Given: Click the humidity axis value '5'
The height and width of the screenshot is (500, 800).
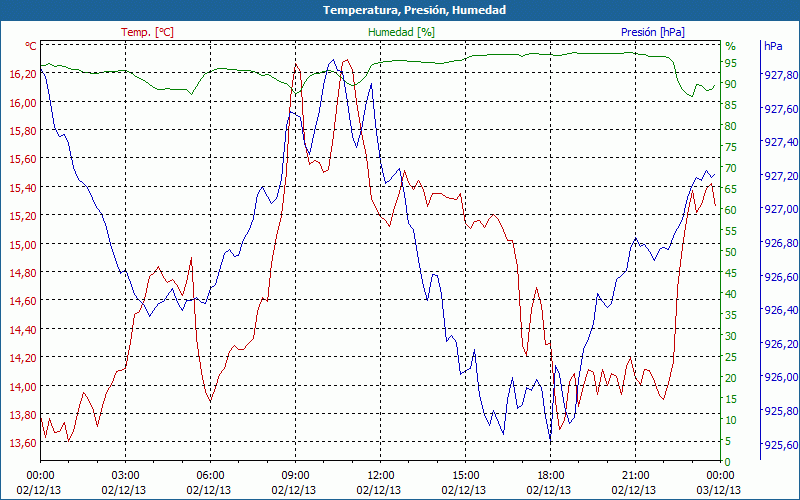Looking at the screenshot, I should coord(728,441).
